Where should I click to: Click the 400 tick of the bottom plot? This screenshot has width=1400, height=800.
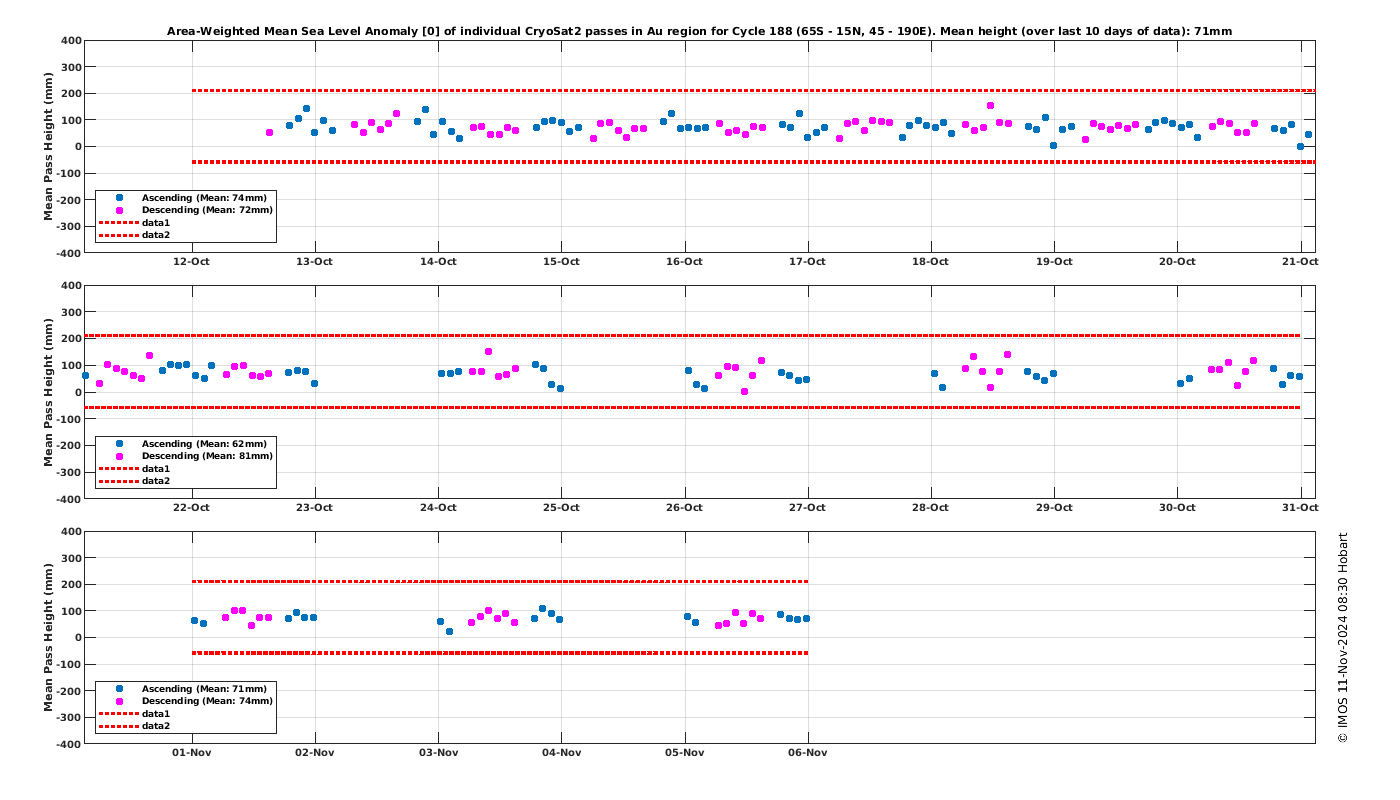click(71, 531)
